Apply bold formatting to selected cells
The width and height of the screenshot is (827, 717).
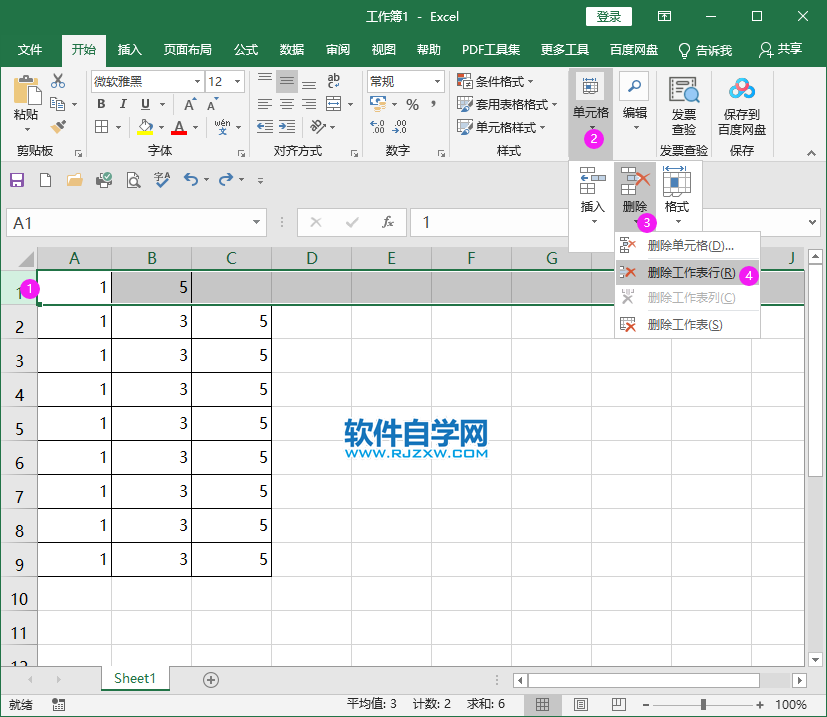point(100,104)
